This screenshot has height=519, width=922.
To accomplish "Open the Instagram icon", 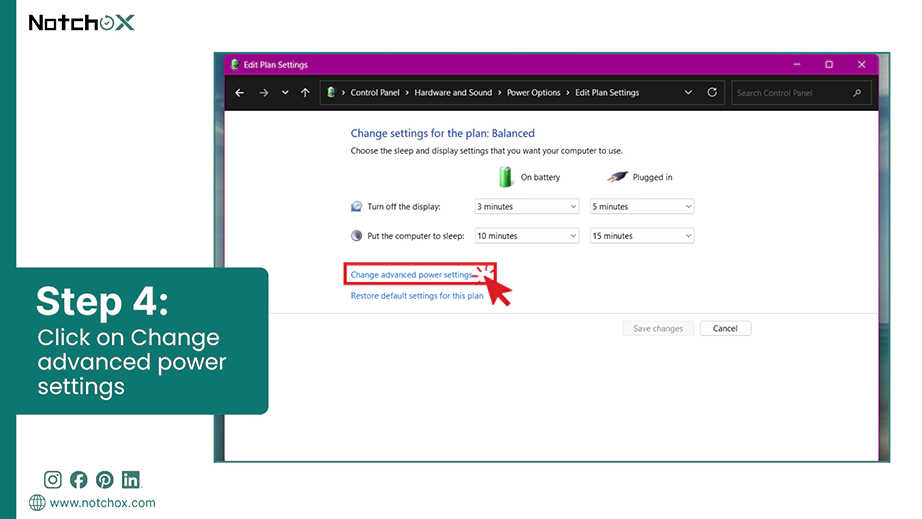I will 52,480.
